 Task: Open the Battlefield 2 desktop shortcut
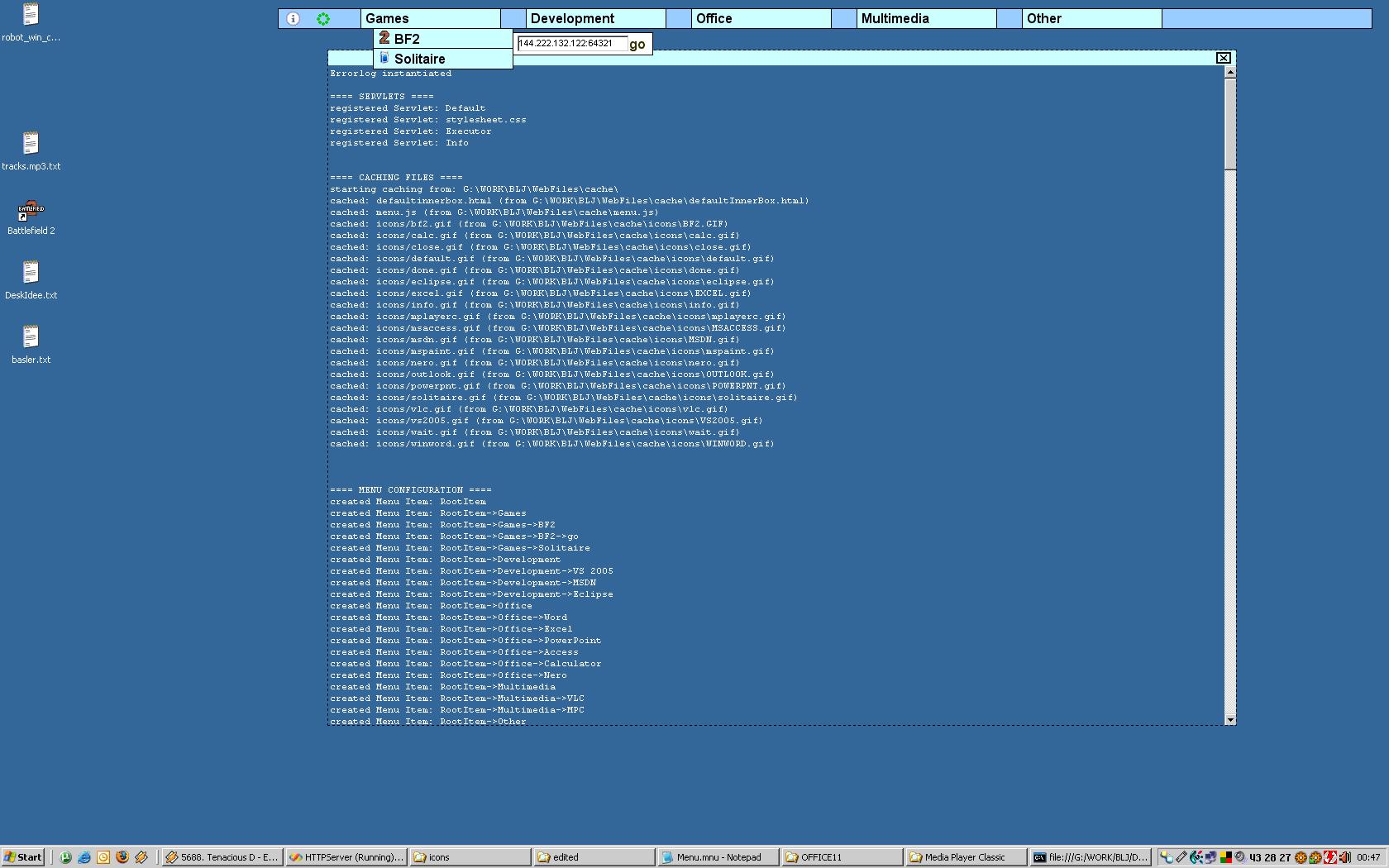(31, 212)
